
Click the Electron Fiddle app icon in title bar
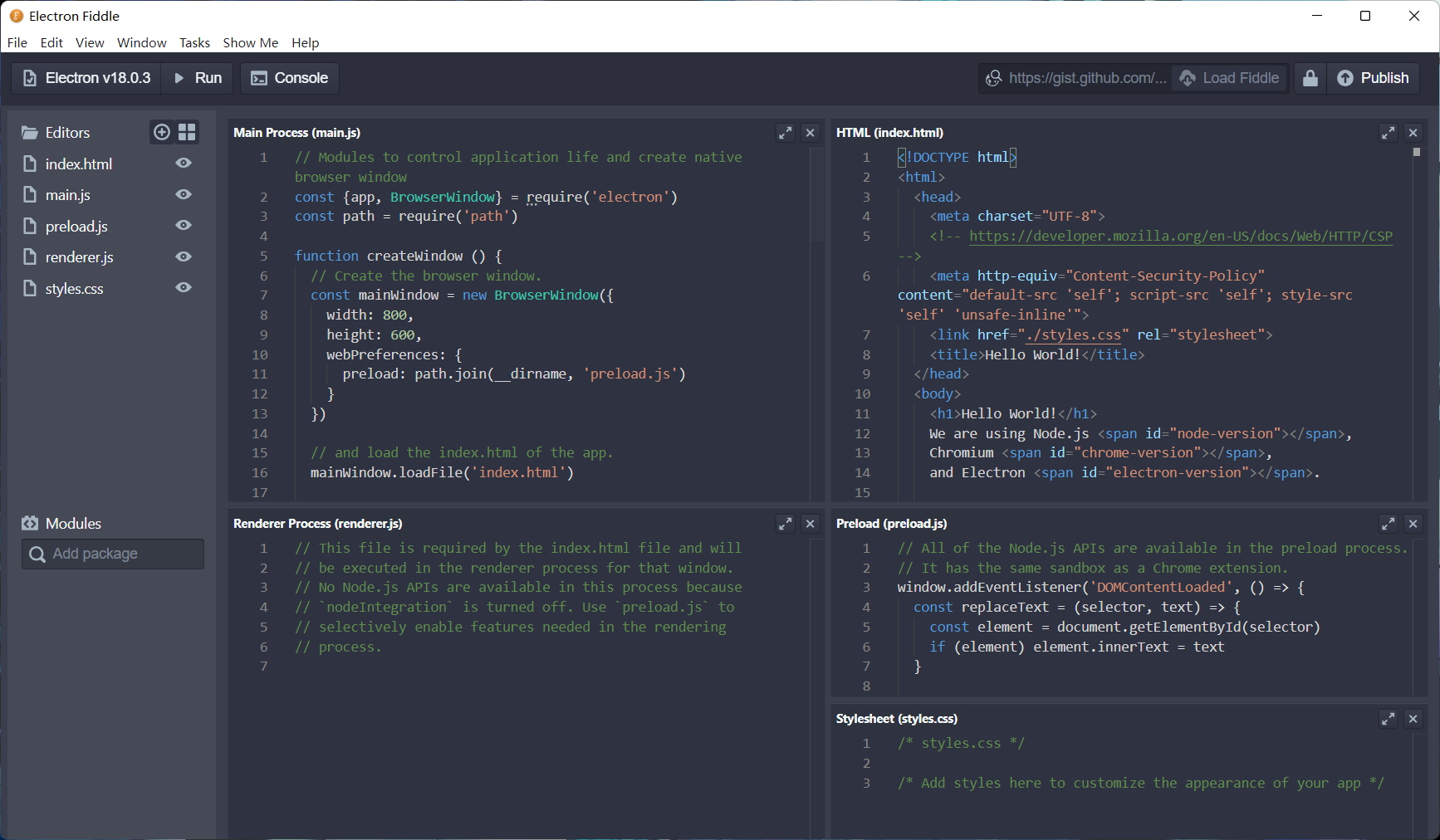pyautogui.click(x=16, y=16)
